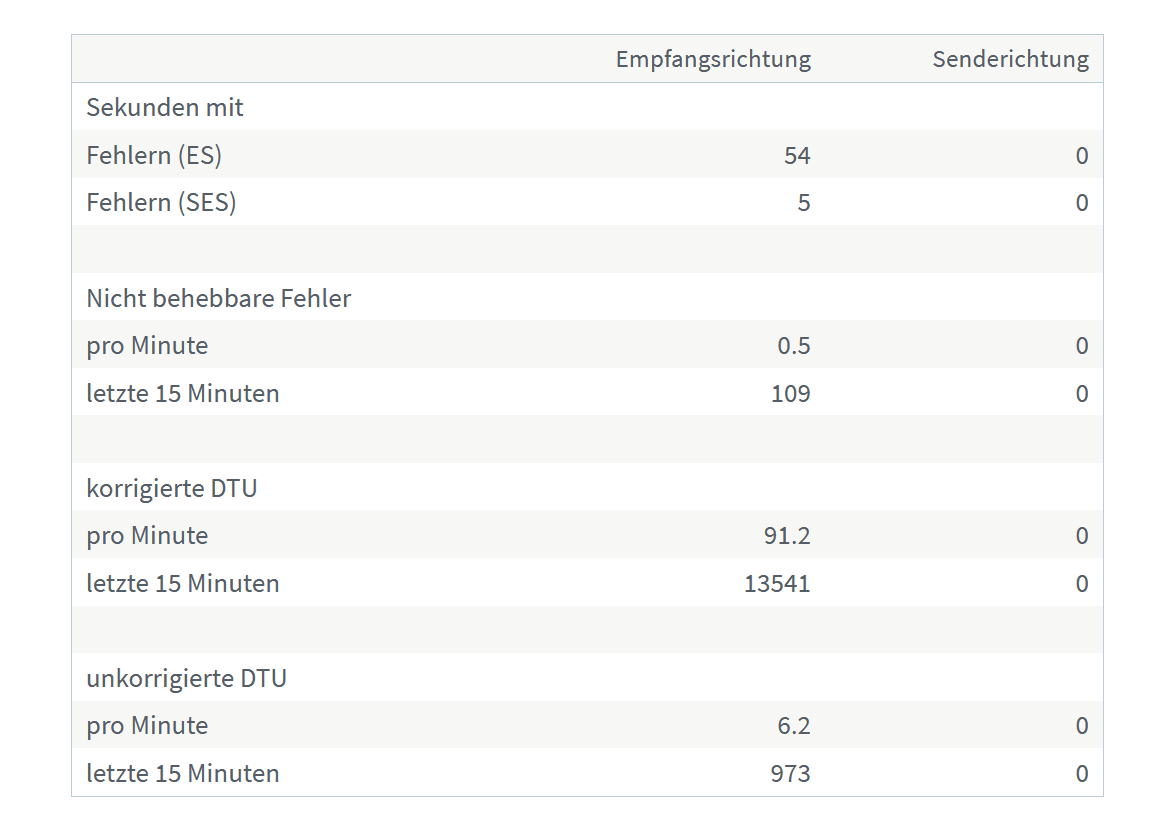Click pro Minute label under korrigierte DTU
Screen dimensions: 1150x817
pos(147,536)
